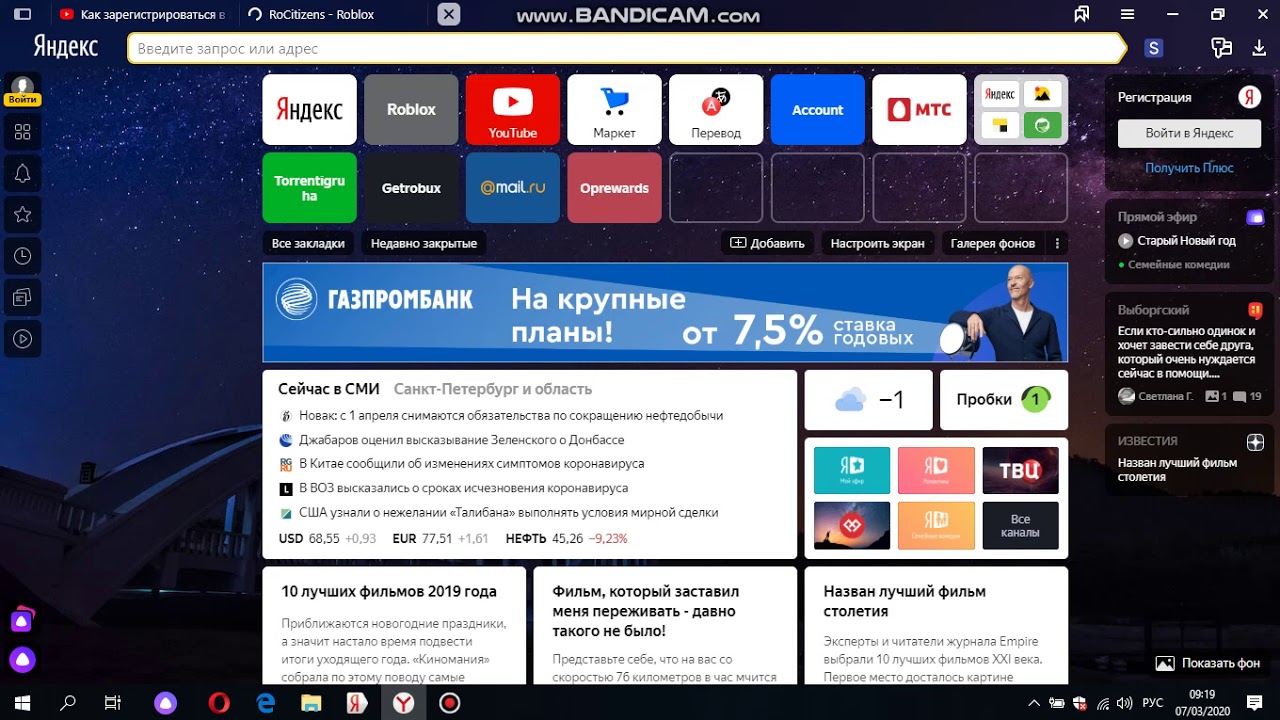Open the USD exchange rate 68,55
The height and width of the screenshot is (720, 1280).
(327, 538)
